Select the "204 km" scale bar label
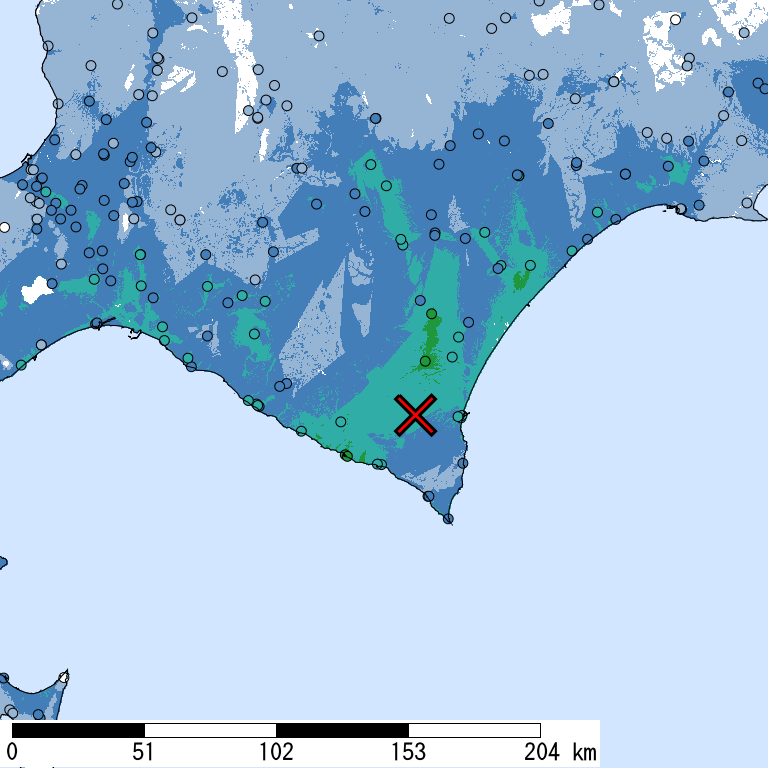 click(560, 752)
